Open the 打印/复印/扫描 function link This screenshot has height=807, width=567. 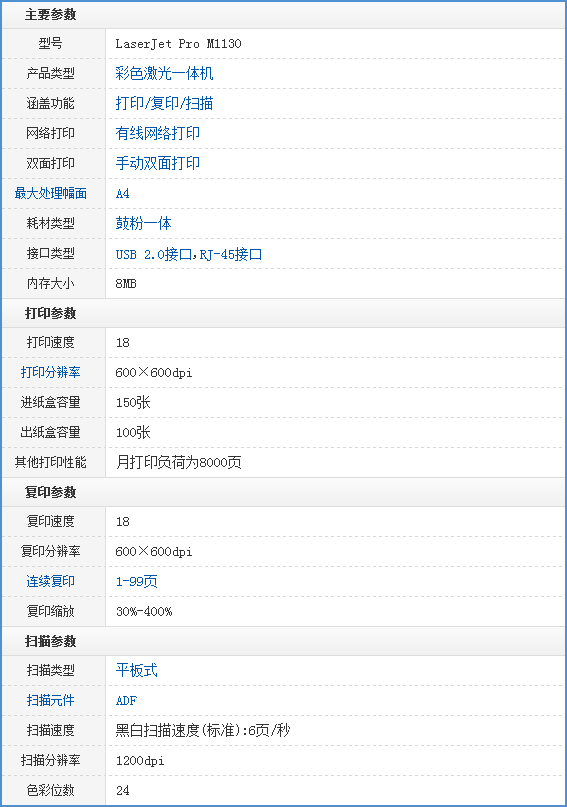[164, 103]
